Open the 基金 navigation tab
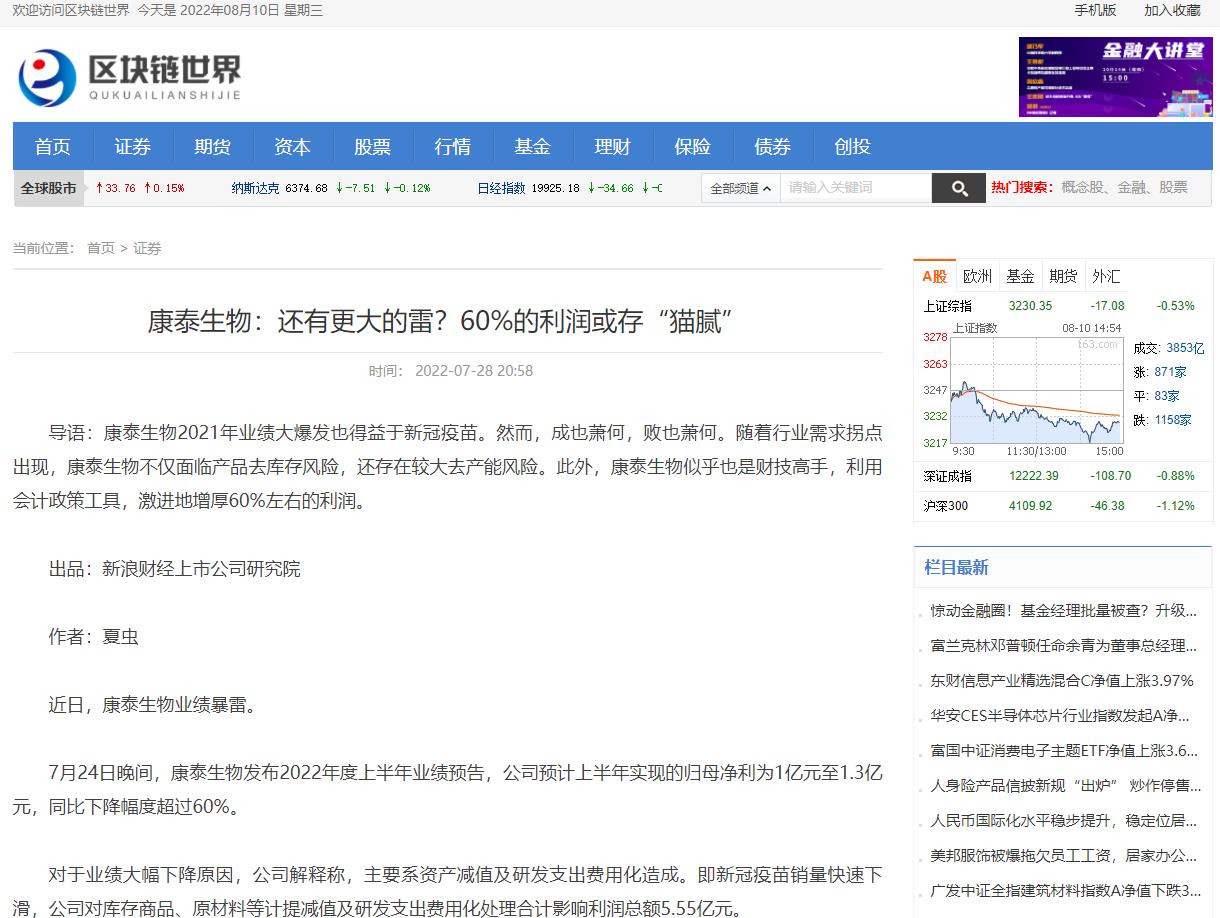 click(x=533, y=147)
